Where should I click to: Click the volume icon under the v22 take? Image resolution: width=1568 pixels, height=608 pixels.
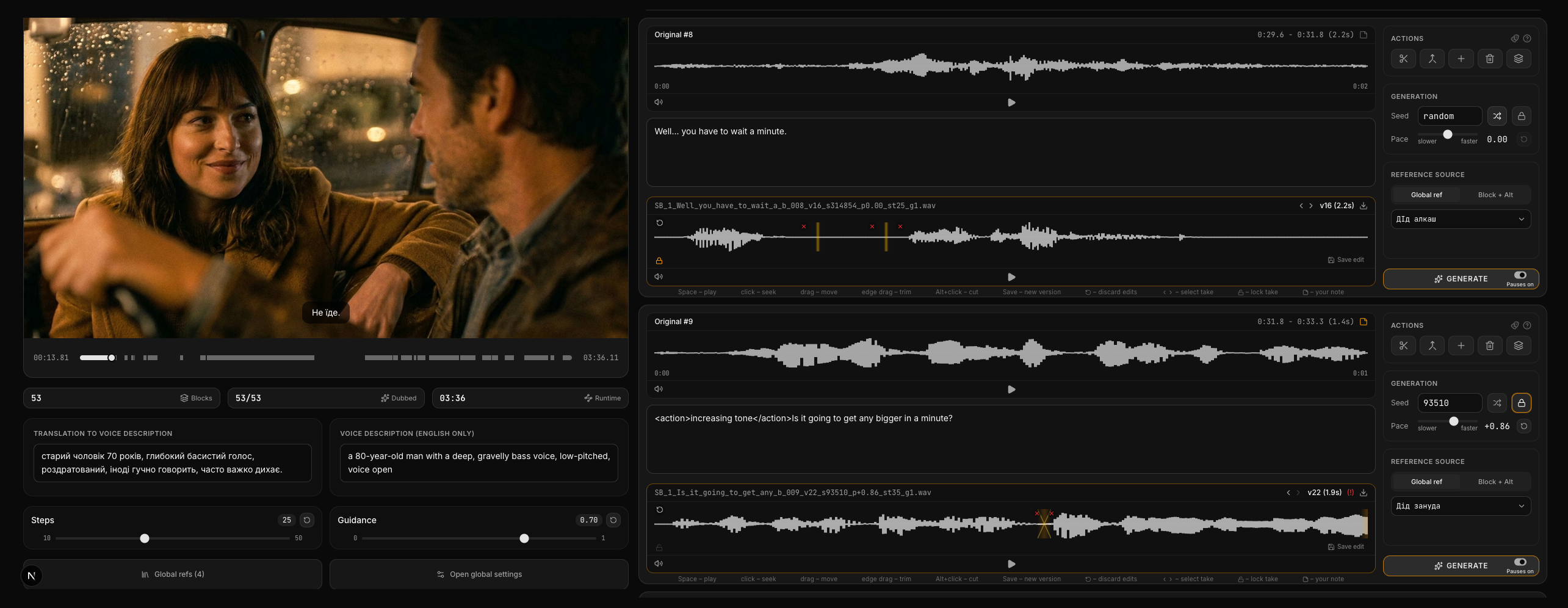[659, 563]
